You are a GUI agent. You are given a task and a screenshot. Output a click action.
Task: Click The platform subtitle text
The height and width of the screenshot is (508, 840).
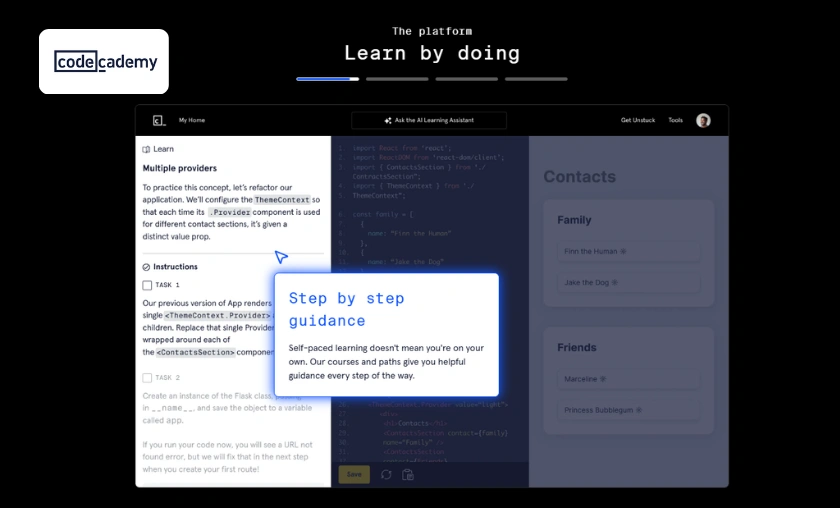[x=432, y=31]
